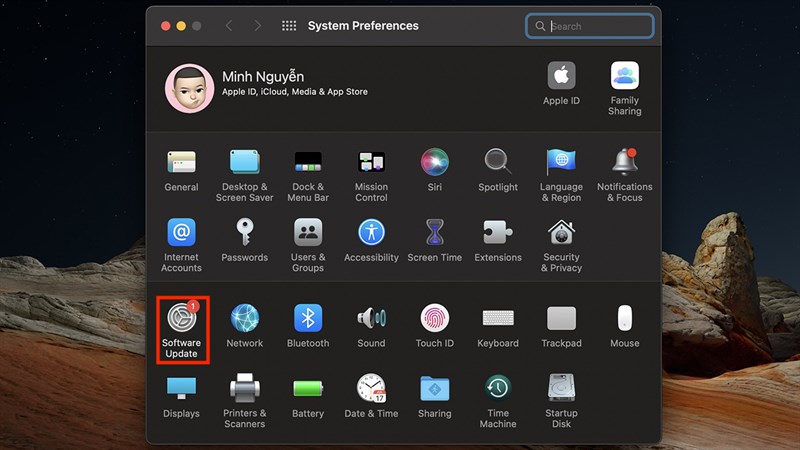The height and width of the screenshot is (450, 800).
Task: Click the Minh Nguyễn profile avatar
Action: [189, 88]
